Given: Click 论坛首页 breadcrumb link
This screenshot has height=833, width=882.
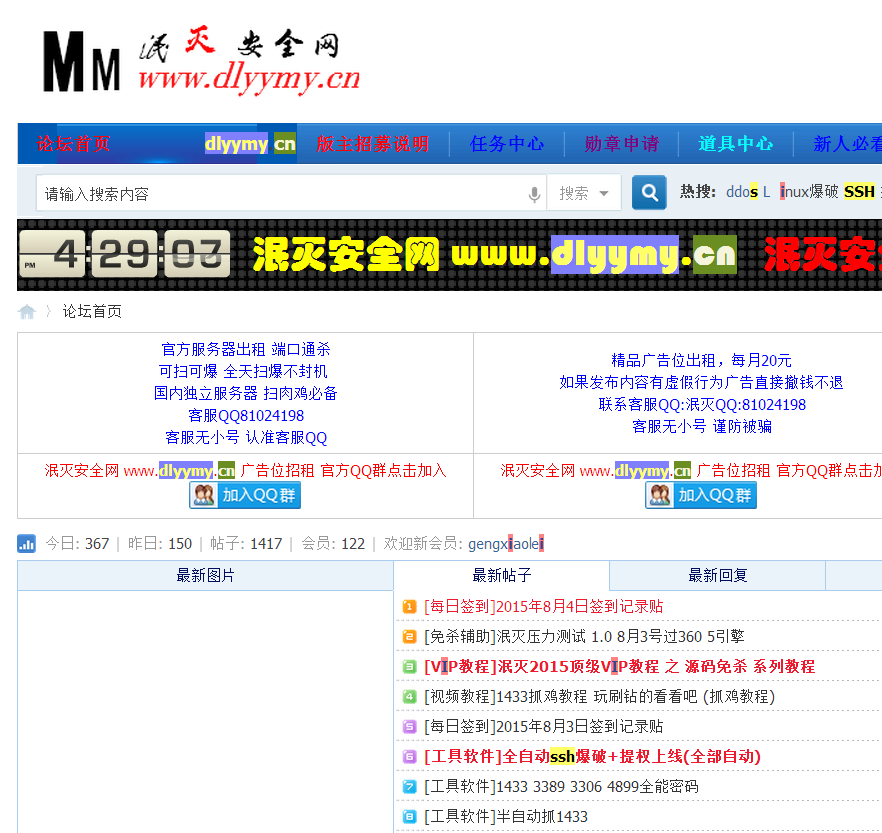Looking at the screenshot, I should [92, 311].
